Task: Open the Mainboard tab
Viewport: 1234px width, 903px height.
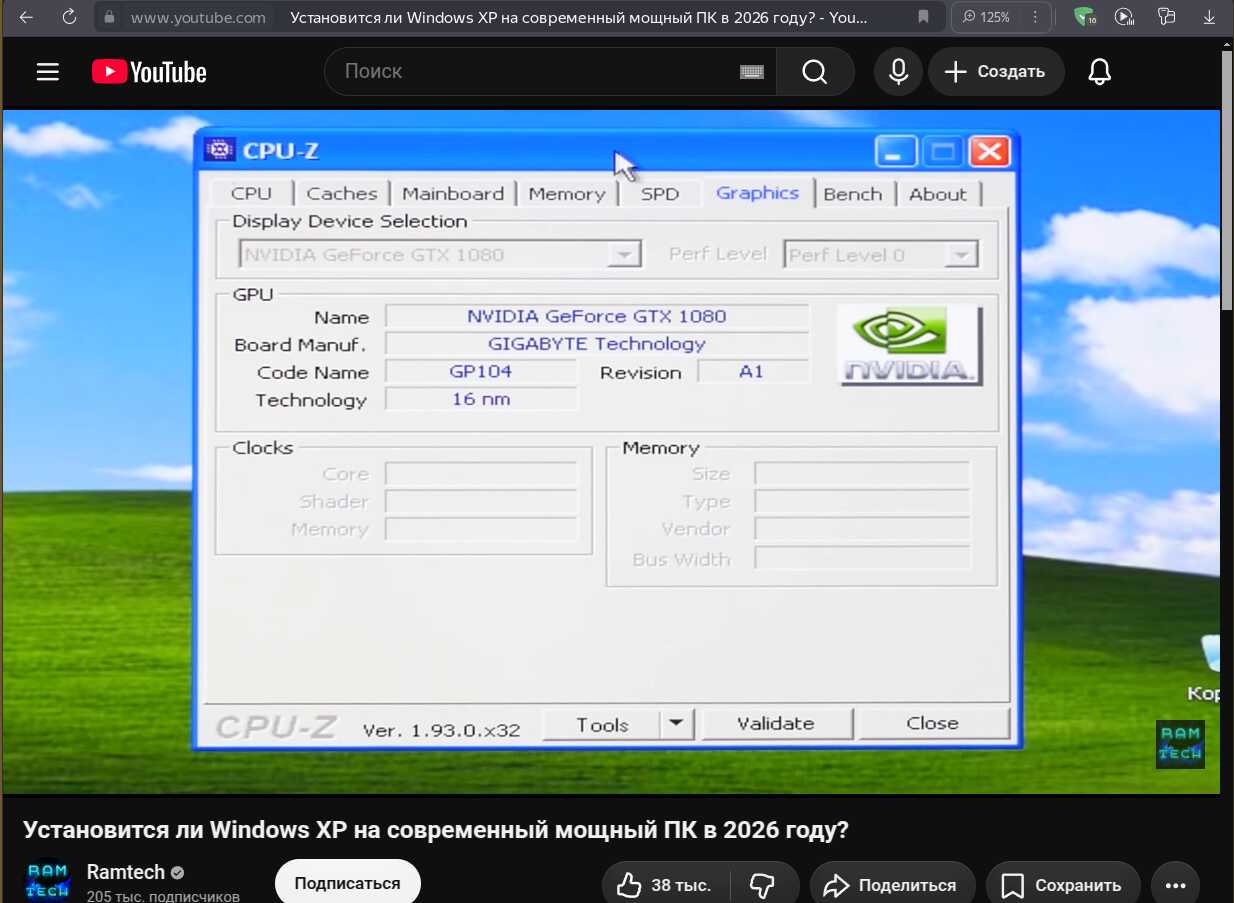Action: click(x=453, y=193)
